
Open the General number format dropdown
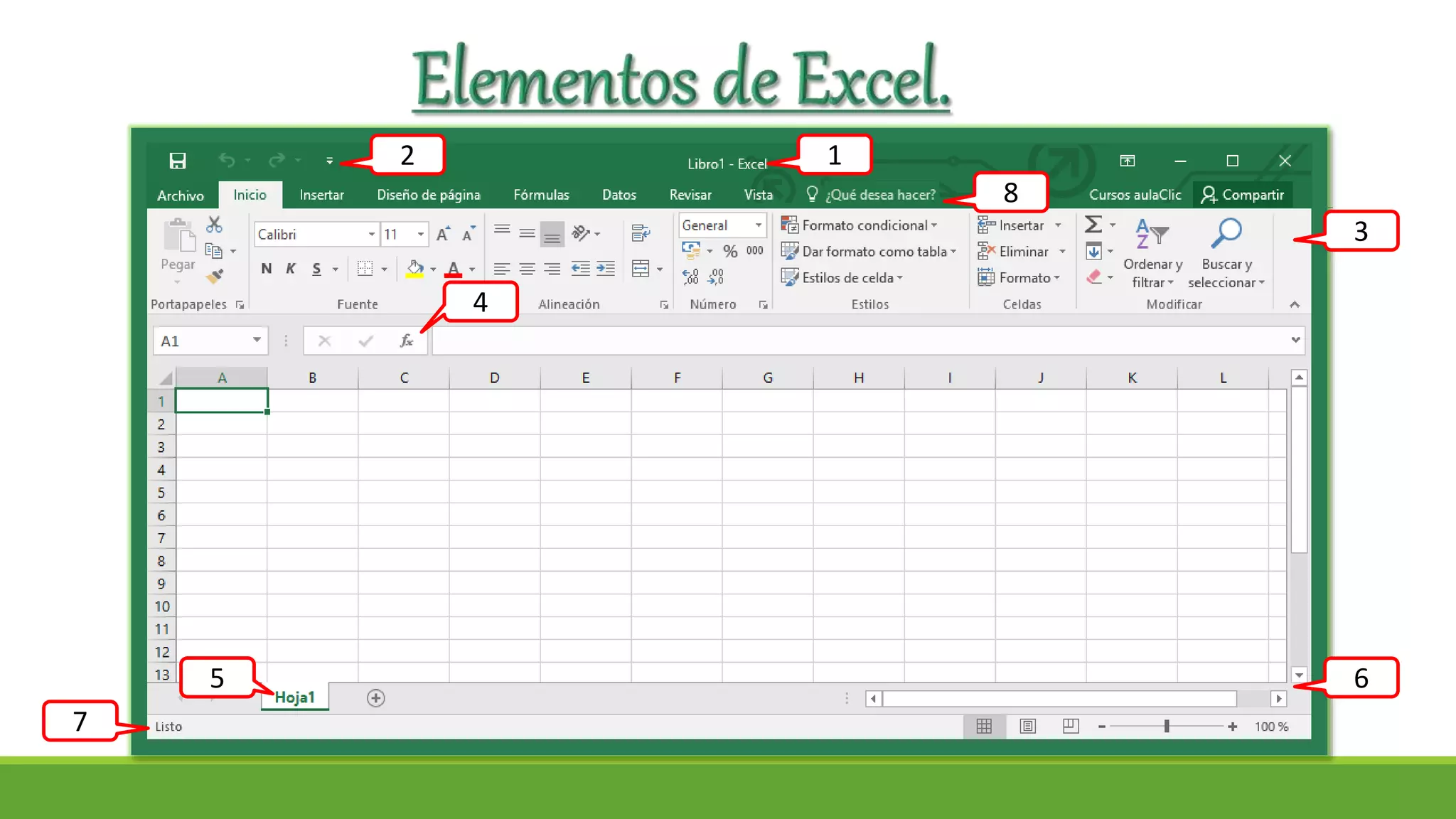759,225
